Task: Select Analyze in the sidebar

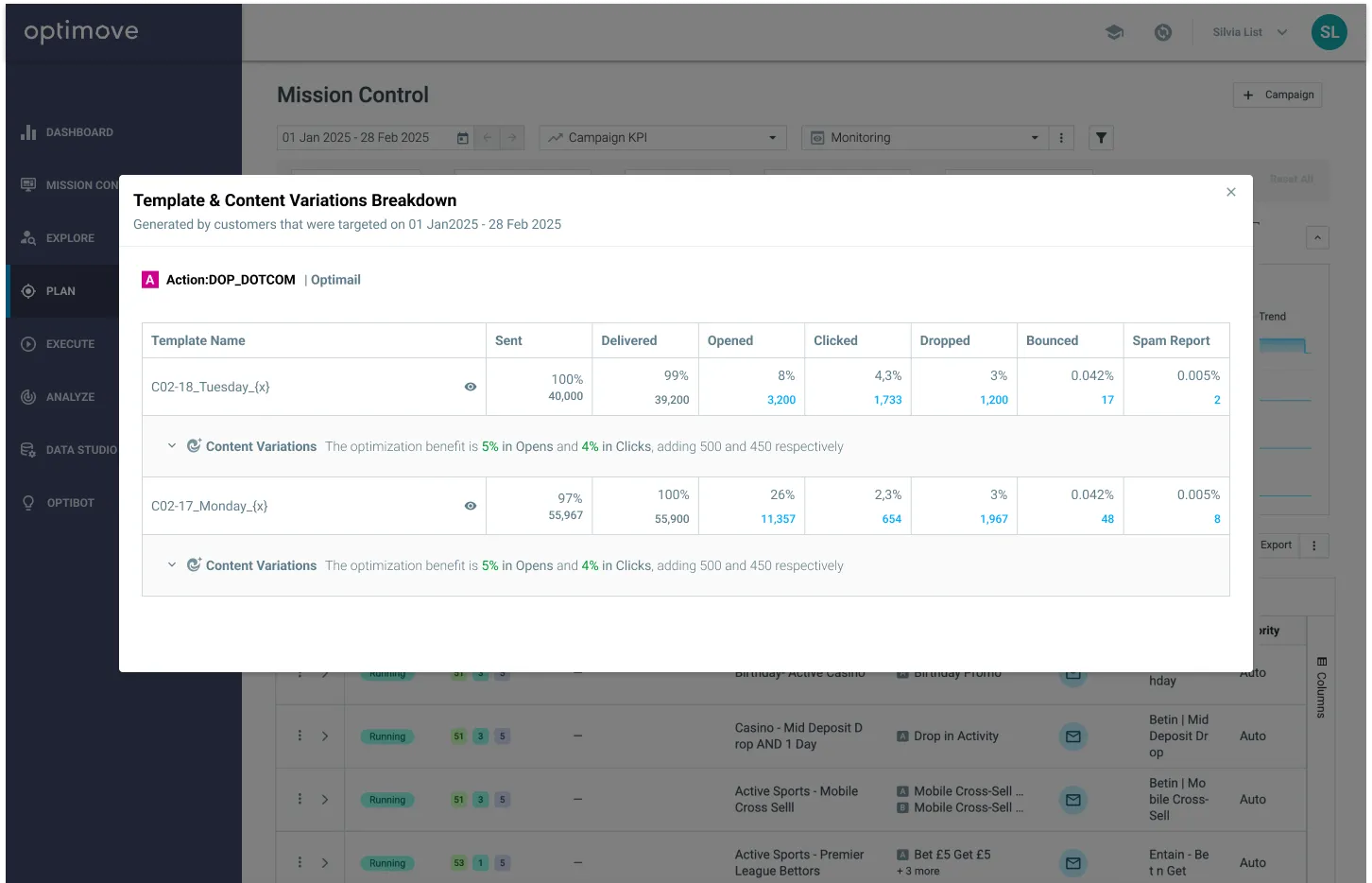Action: click(70, 397)
